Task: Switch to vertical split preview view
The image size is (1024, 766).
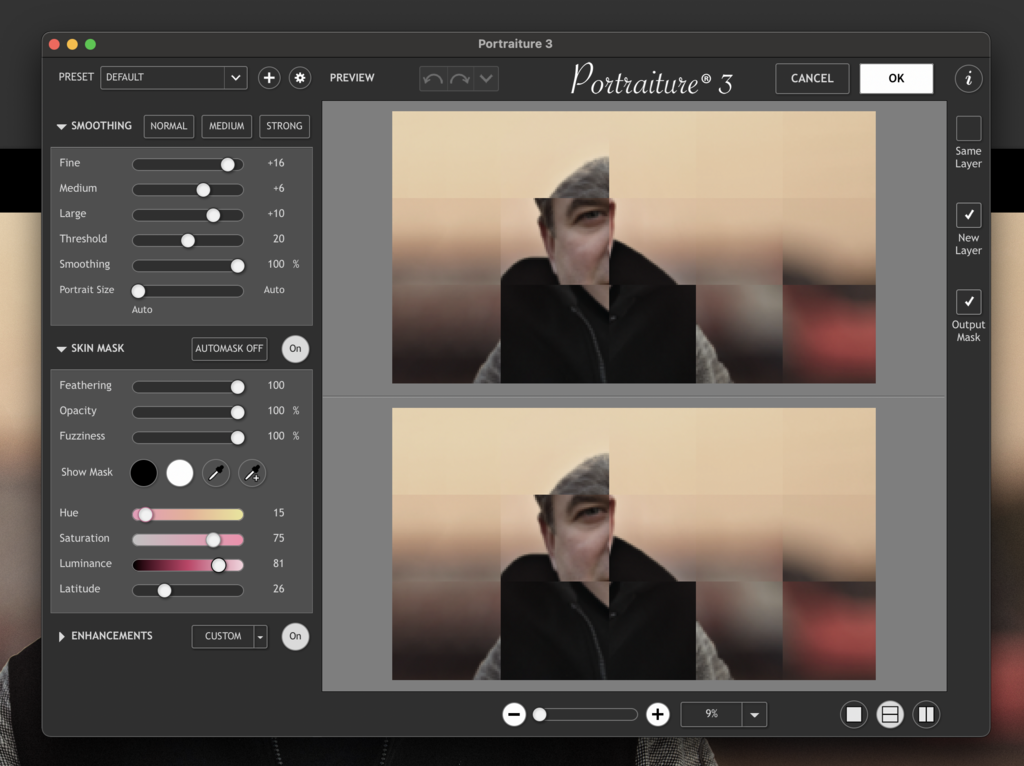Action: click(926, 714)
